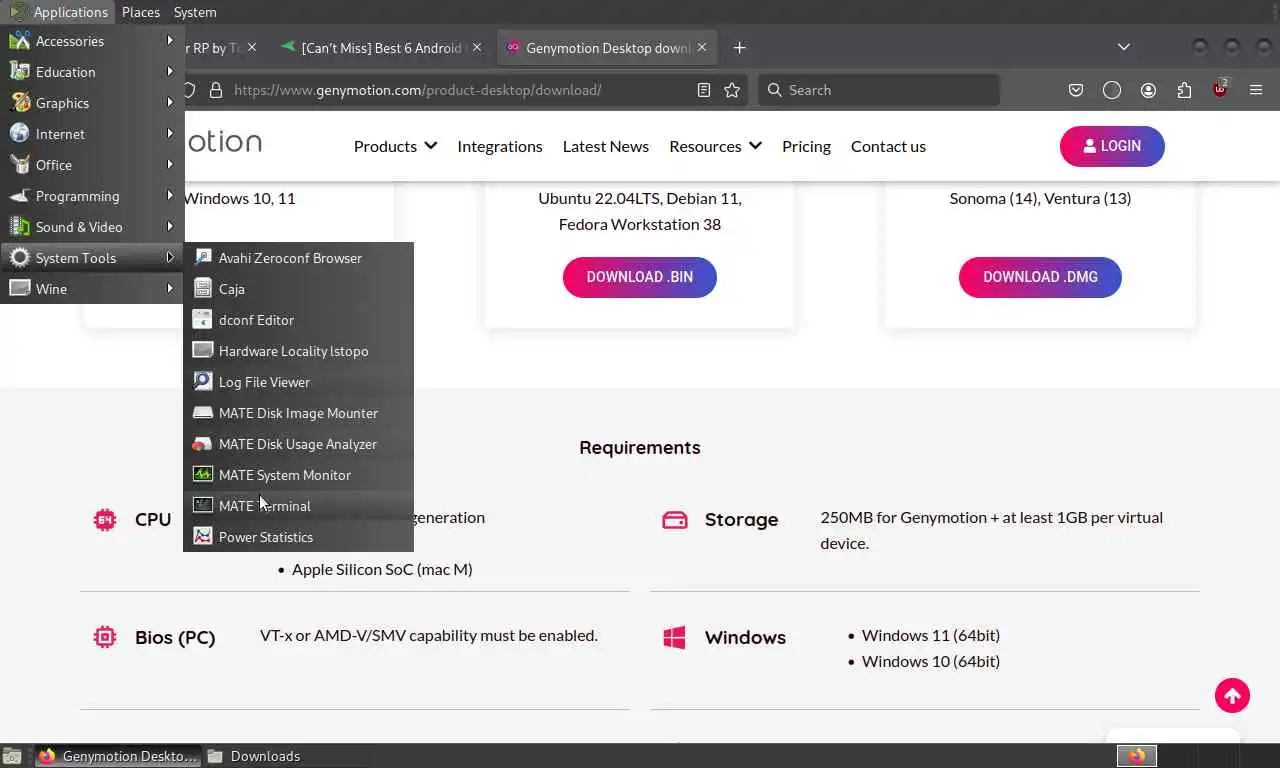
Task: Open the System menu in panel
Action: pos(195,12)
